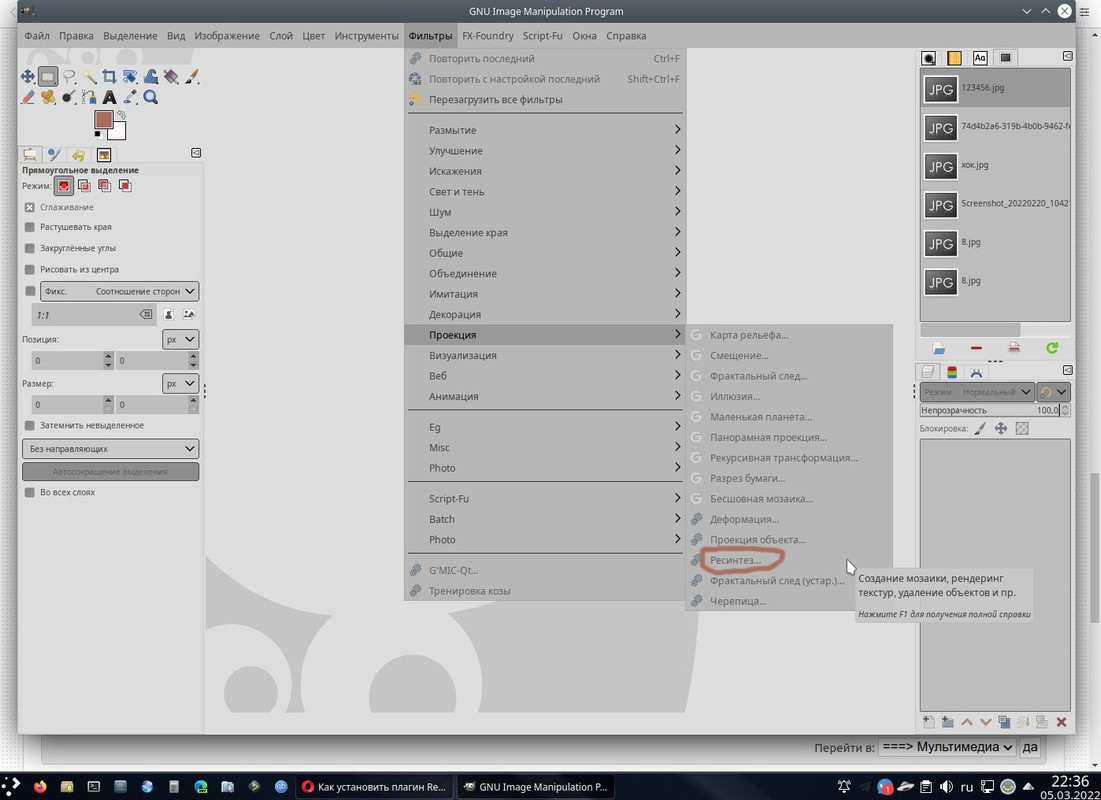Open the Слой menu
The width and height of the screenshot is (1101, 800).
click(x=281, y=36)
